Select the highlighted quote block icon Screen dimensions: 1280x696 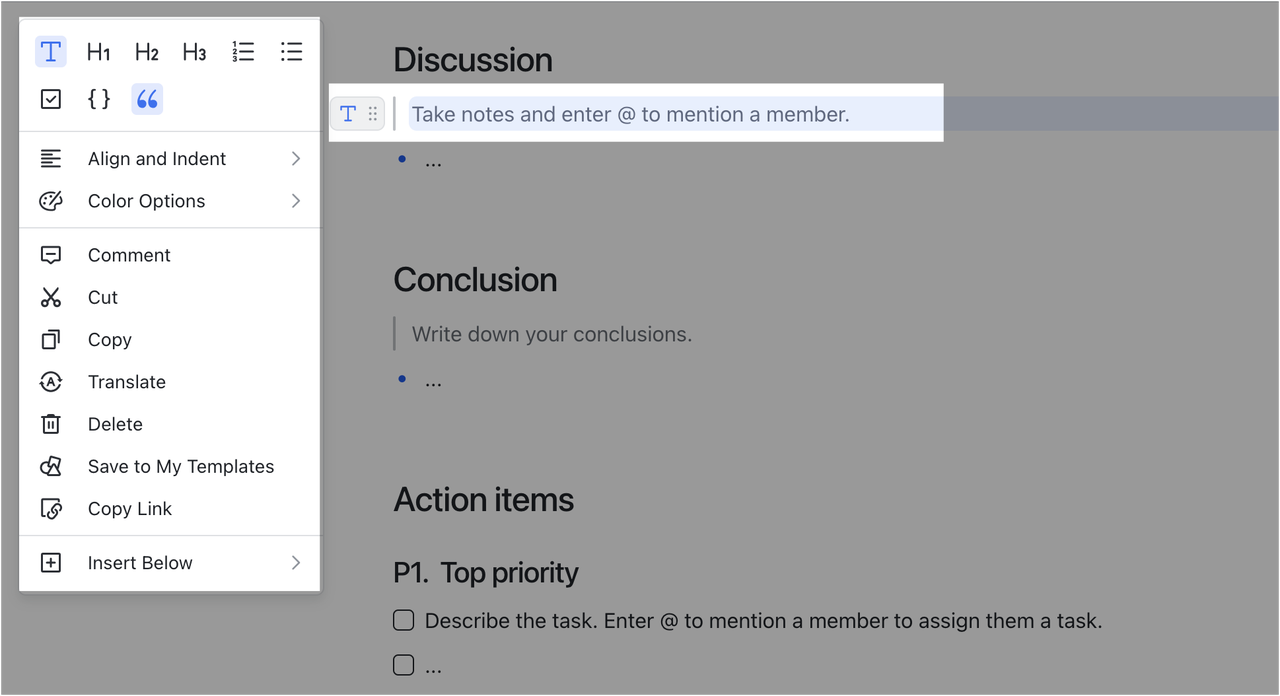146,98
